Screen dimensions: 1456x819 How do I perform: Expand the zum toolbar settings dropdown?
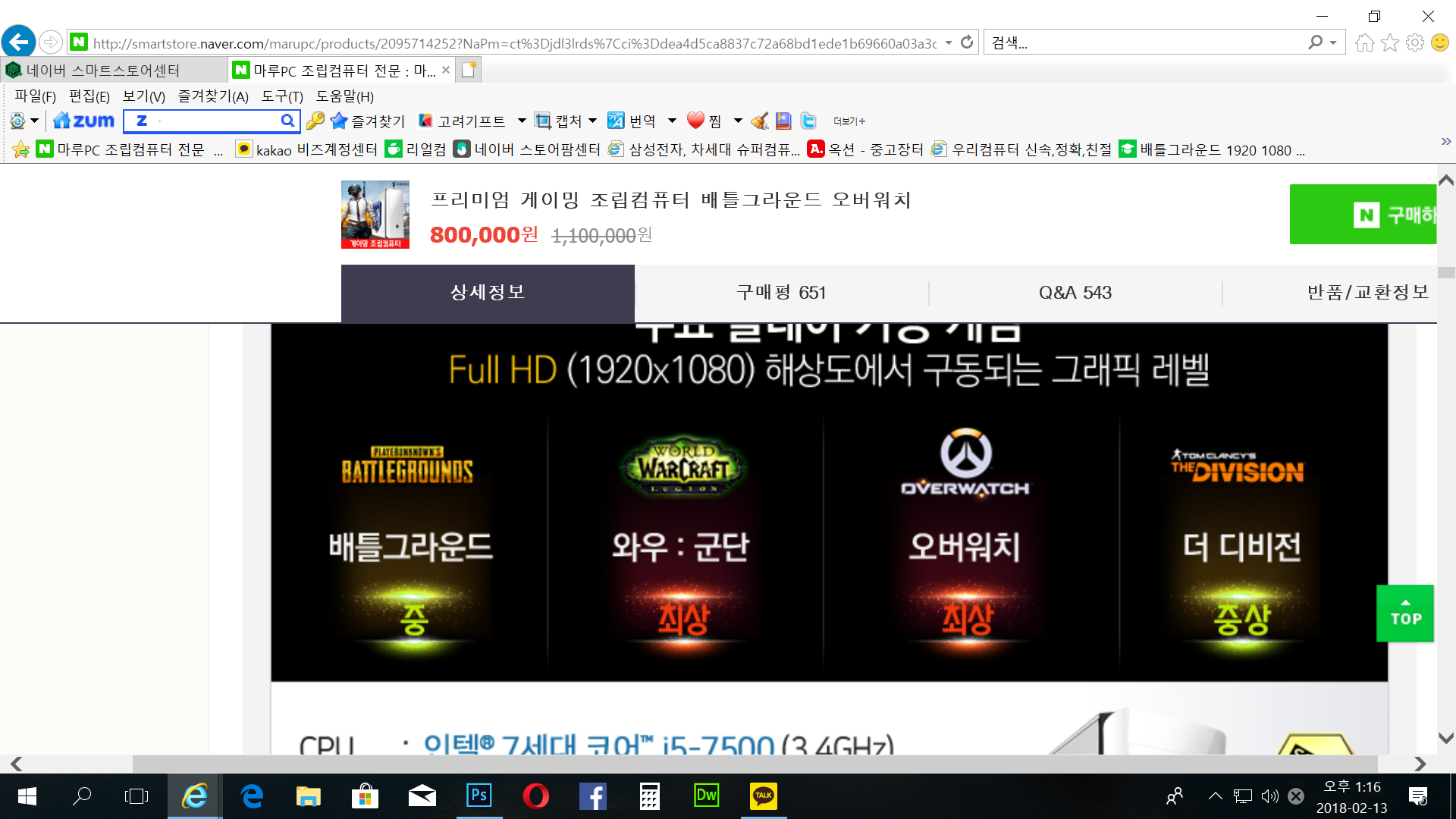click(34, 121)
